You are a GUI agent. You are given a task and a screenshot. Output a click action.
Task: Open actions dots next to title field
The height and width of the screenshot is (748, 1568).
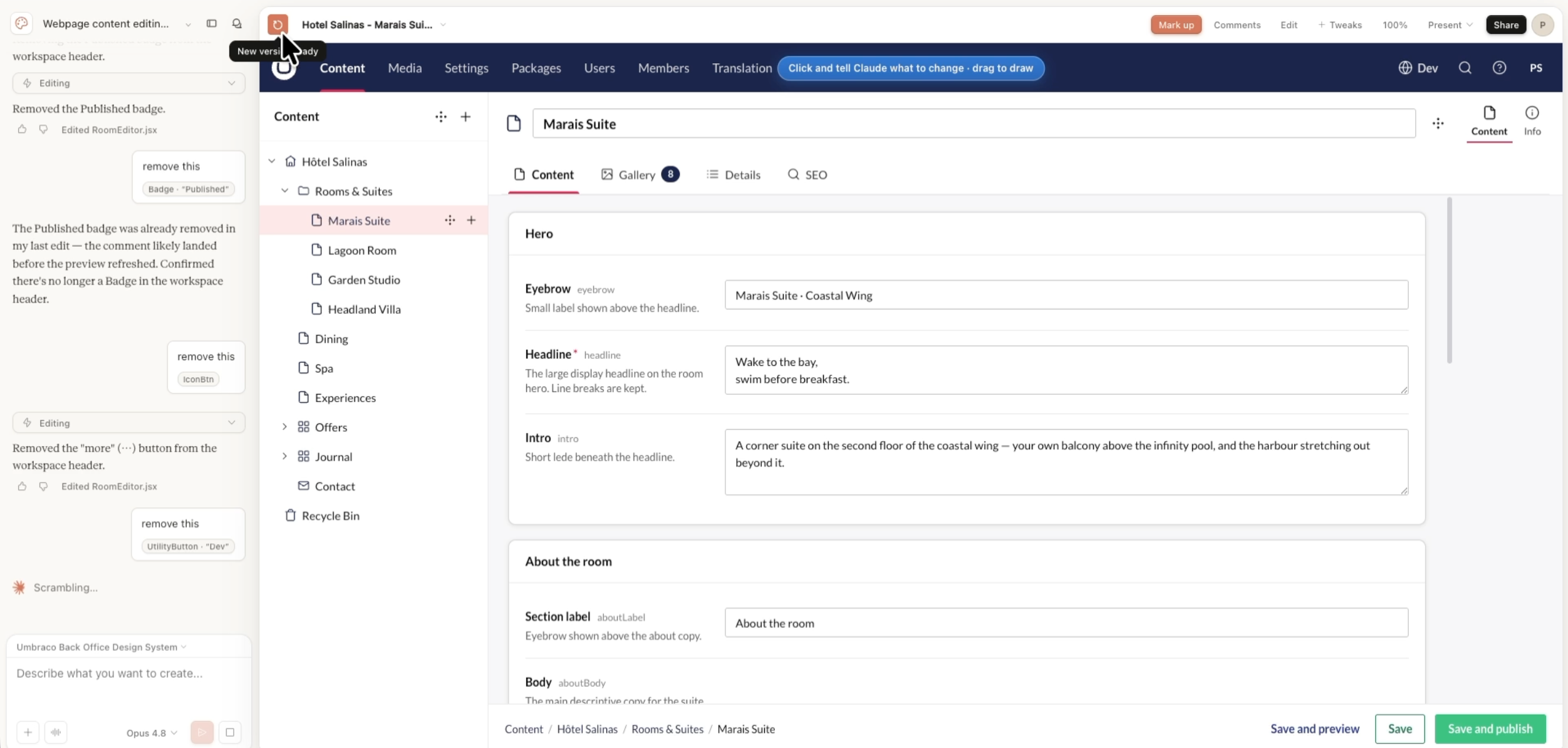click(1438, 123)
